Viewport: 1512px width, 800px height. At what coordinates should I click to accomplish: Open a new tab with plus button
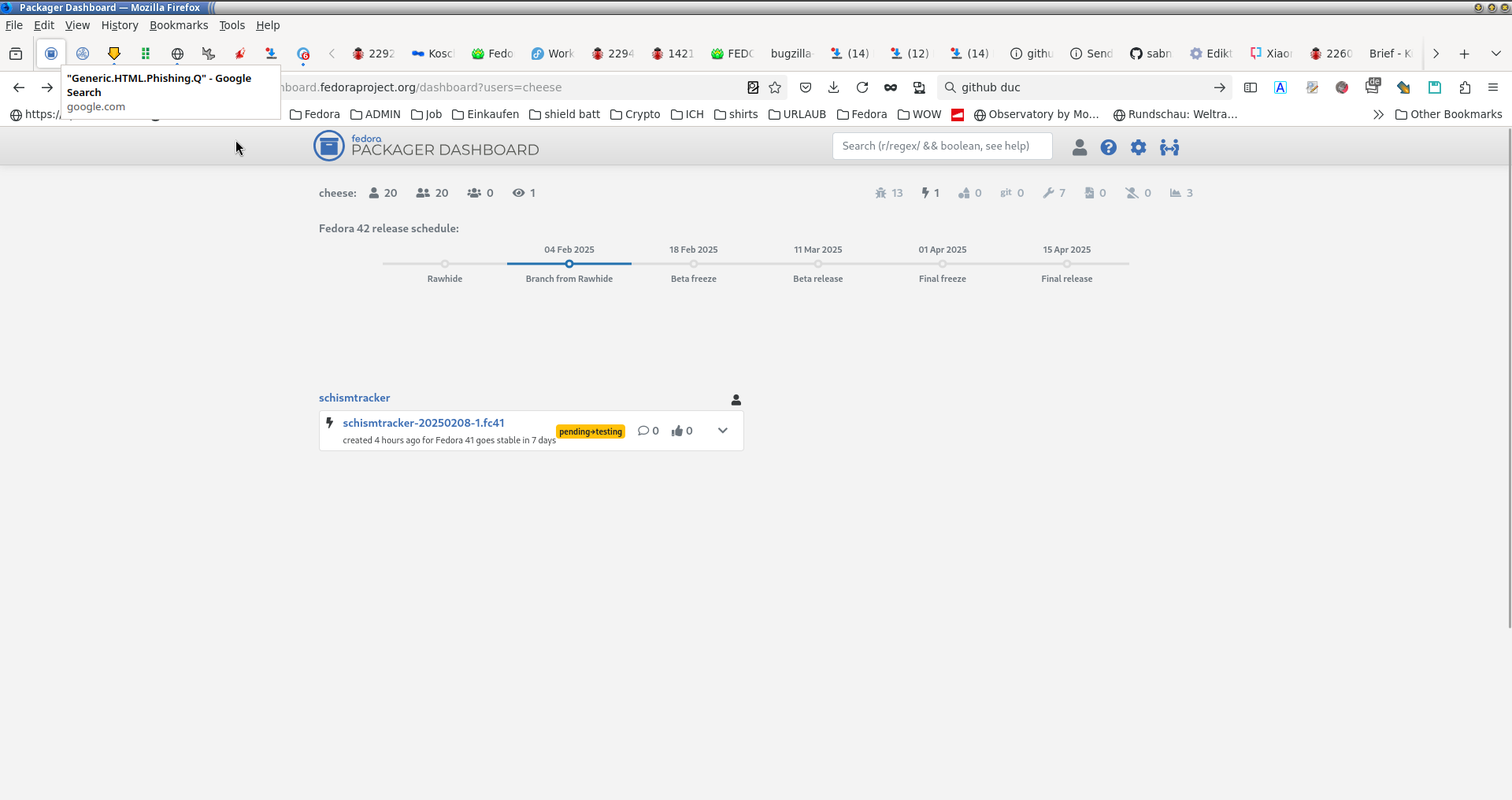point(1465,54)
